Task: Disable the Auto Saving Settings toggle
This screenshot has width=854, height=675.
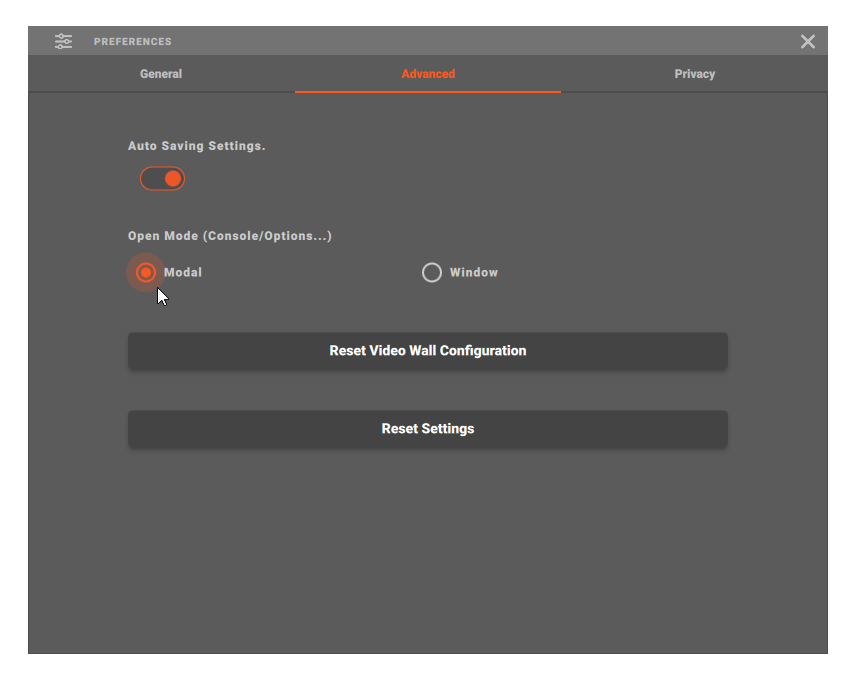Action: point(162,179)
